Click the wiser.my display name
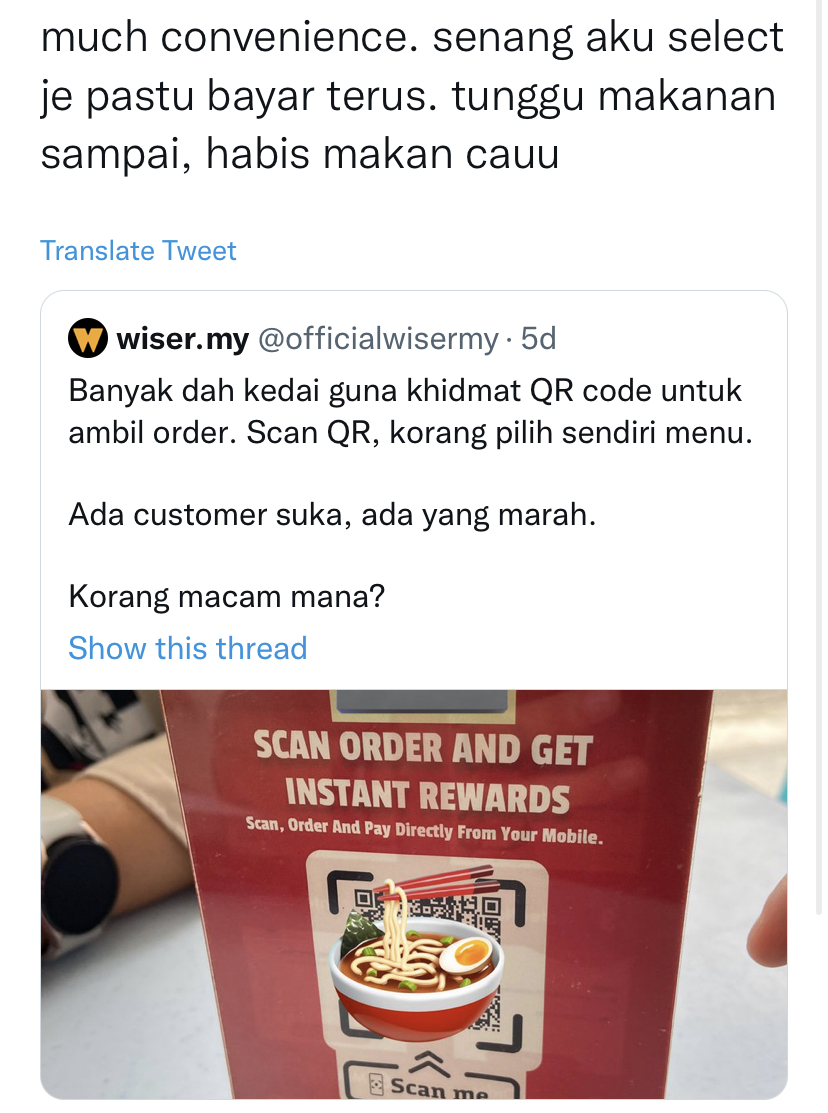 click(x=183, y=339)
